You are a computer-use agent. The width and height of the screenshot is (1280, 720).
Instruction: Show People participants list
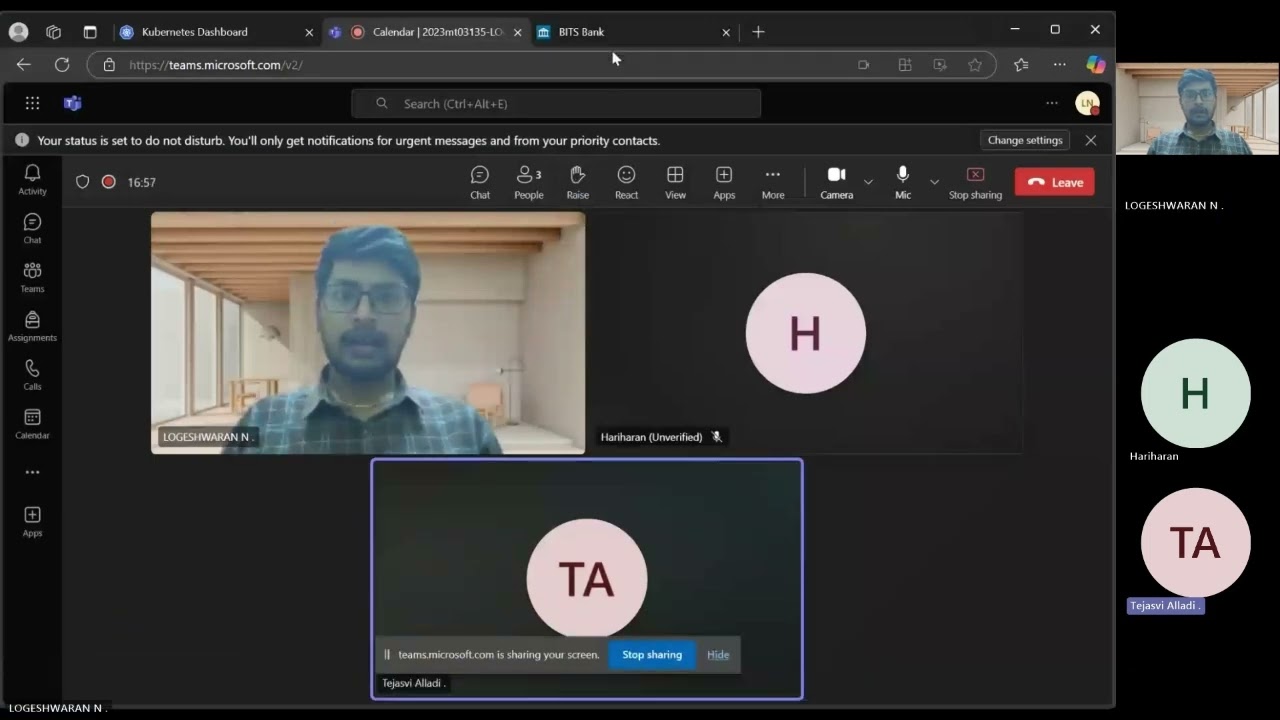(x=529, y=182)
